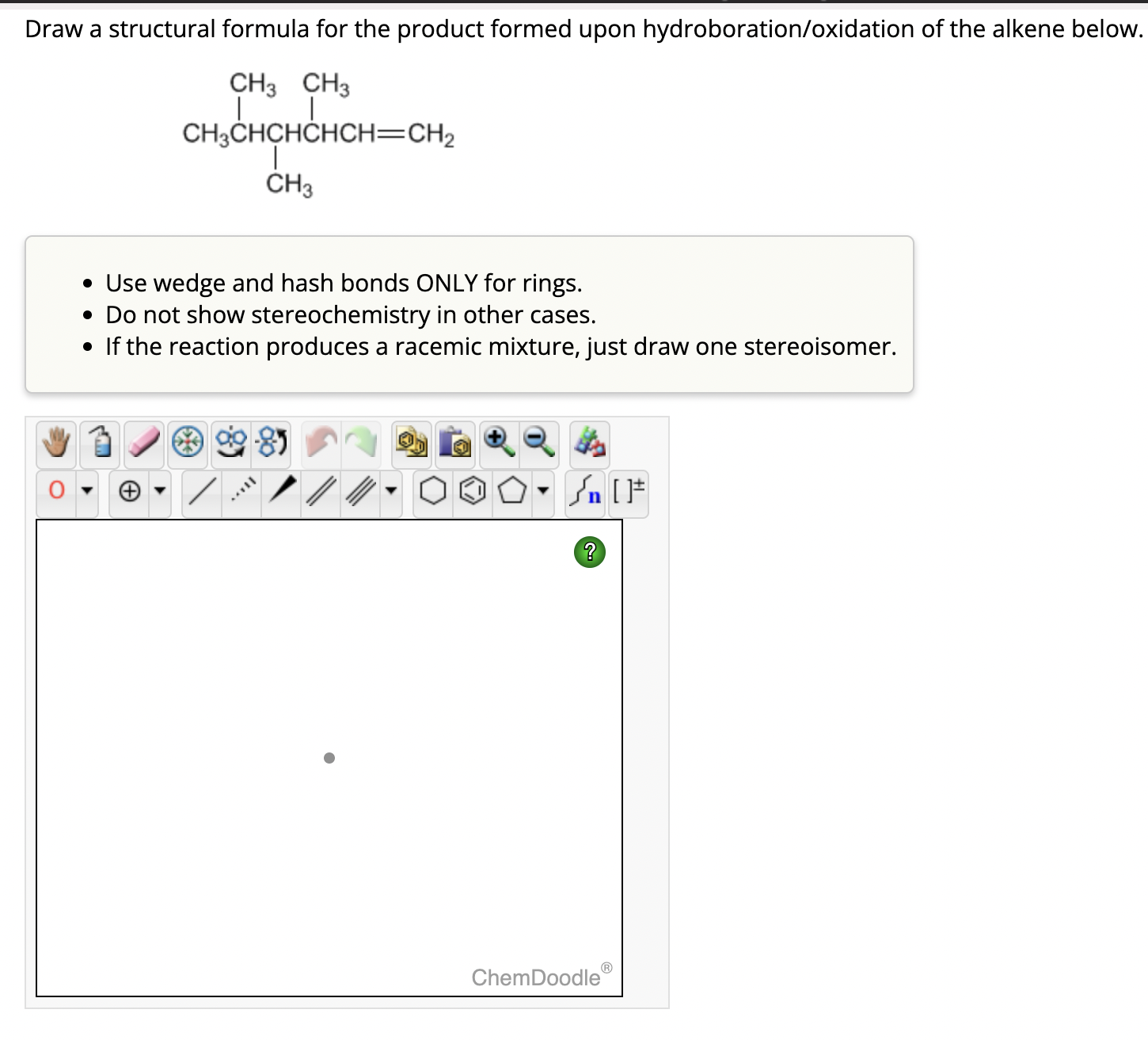Image resolution: width=1148 pixels, height=1040 pixels.
Task: Zoom in with the plus magnifier
Action: (x=499, y=443)
